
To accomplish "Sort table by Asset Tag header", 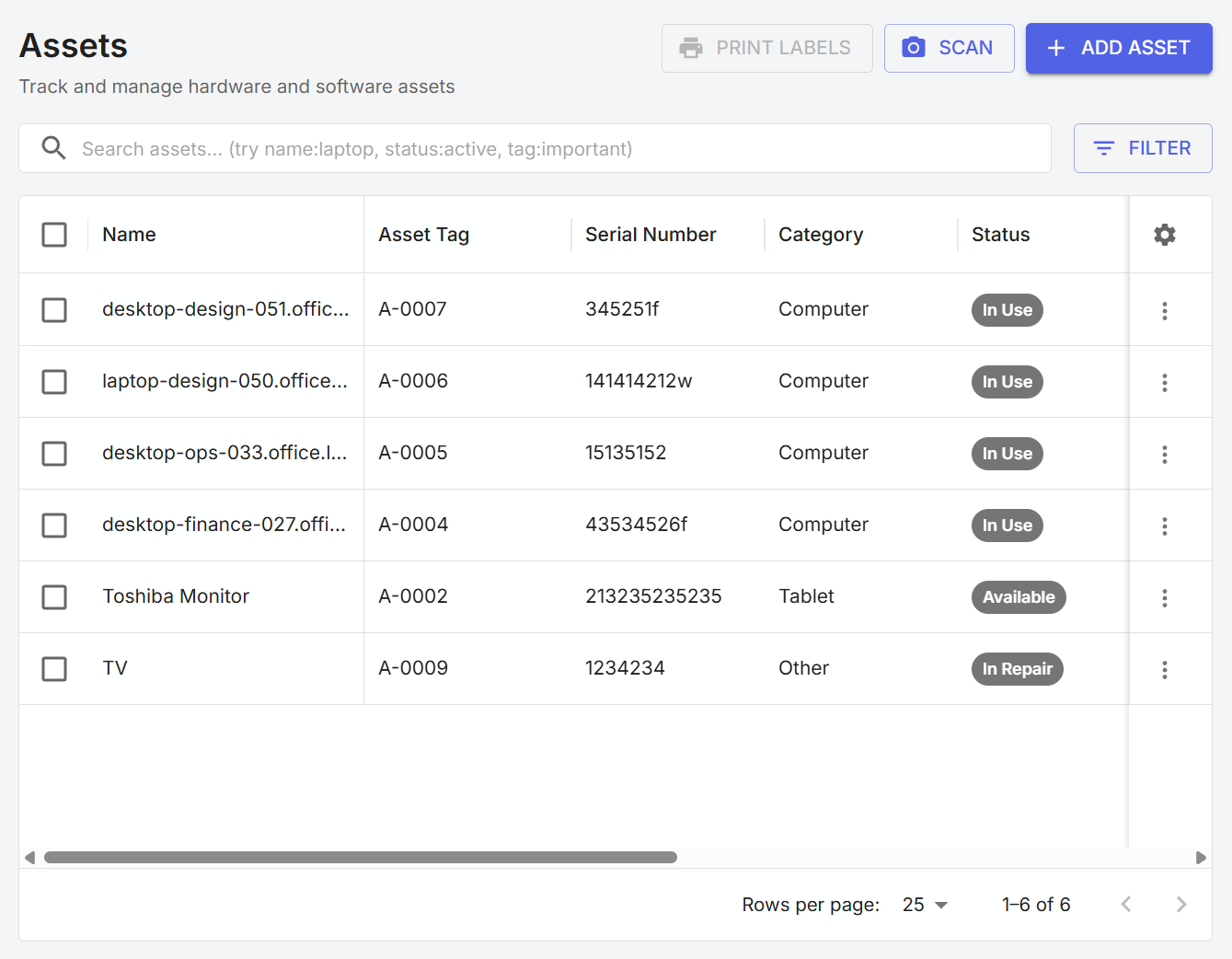I will pos(423,235).
